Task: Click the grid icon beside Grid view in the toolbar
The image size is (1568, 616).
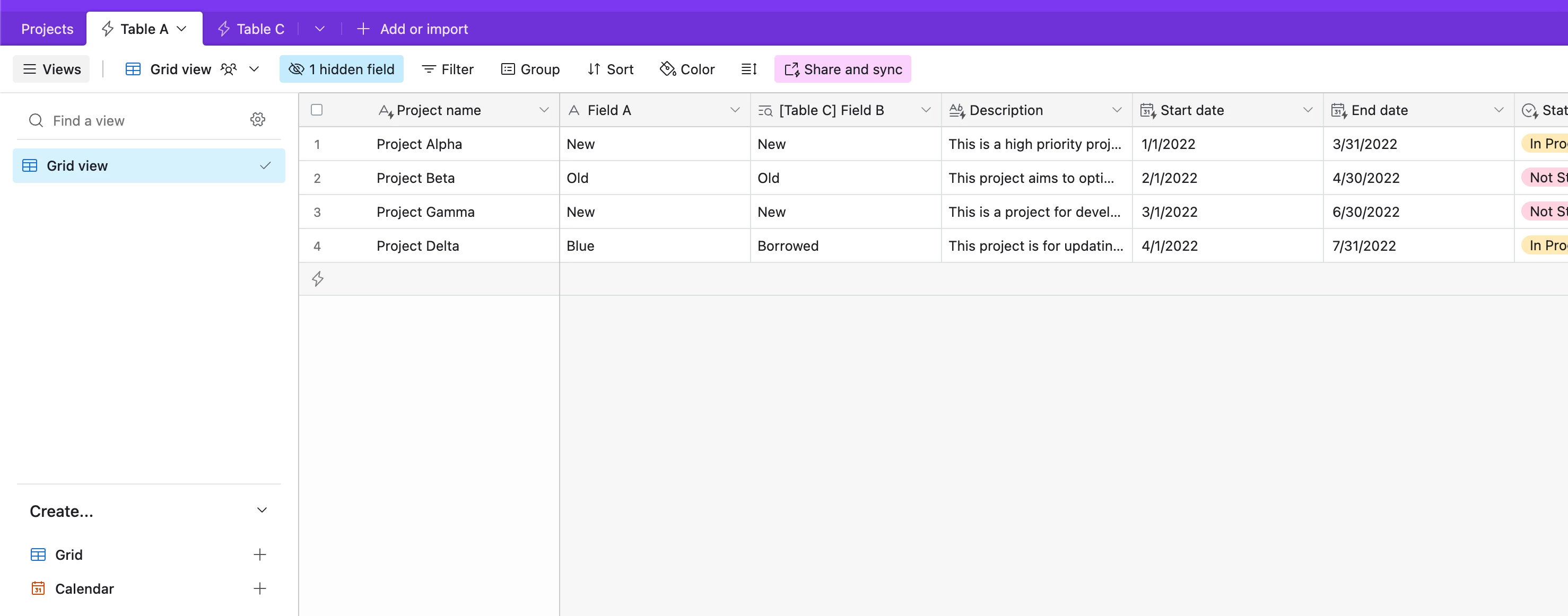Action: (x=133, y=69)
